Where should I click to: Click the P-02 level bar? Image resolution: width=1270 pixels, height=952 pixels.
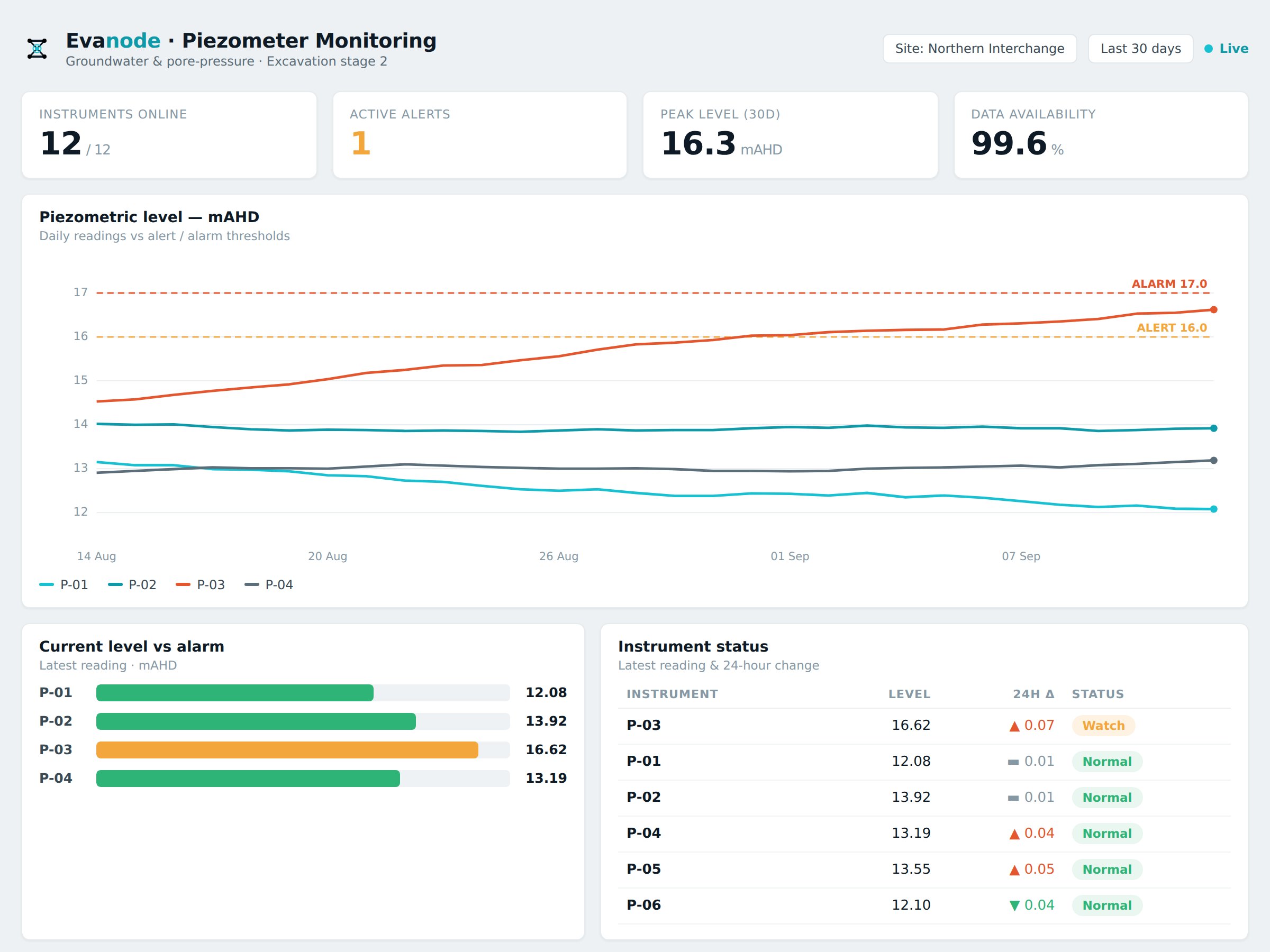256,721
